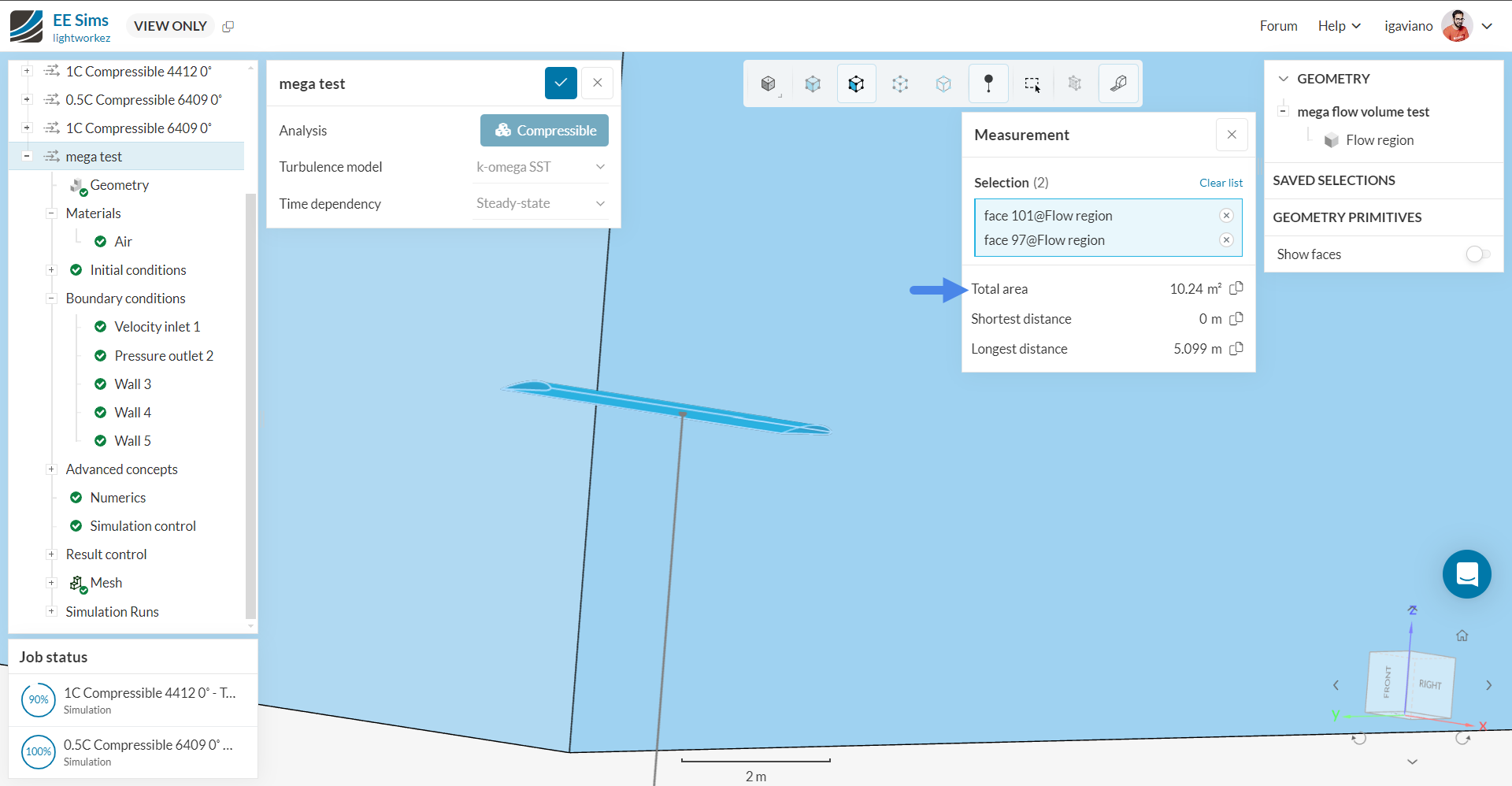
Task: Click the grayed mesh cube toolbar icon
Action: (x=1075, y=83)
